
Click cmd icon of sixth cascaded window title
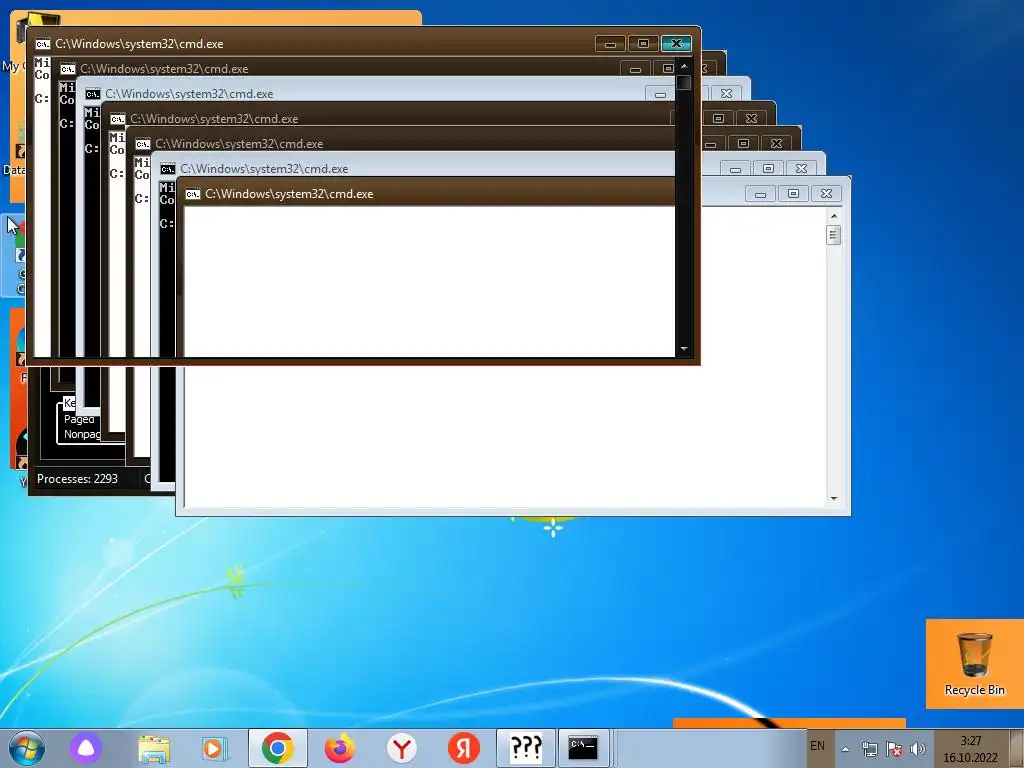(x=168, y=169)
